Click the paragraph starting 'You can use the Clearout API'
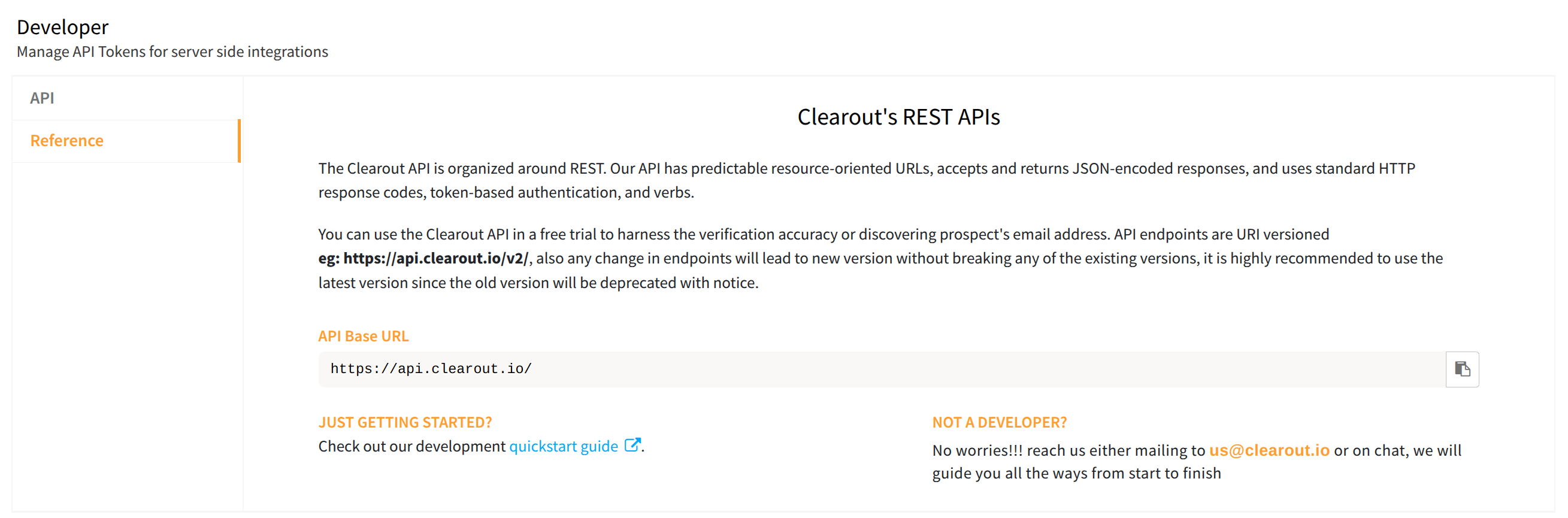Viewport: 1568px width, 518px height. click(x=823, y=235)
